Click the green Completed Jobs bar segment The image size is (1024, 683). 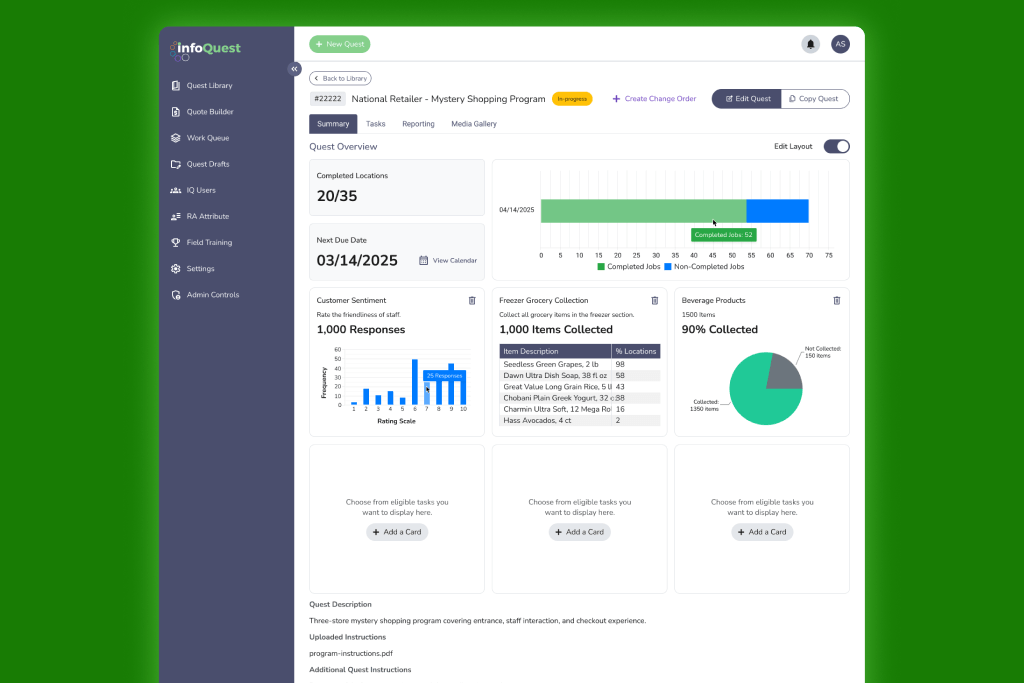(x=643, y=211)
